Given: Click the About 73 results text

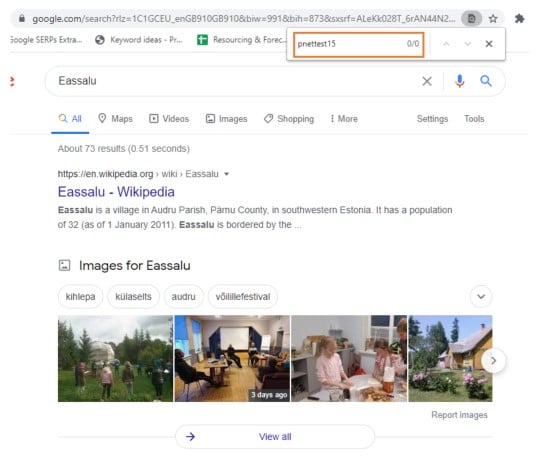Looking at the screenshot, I should (x=124, y=149).
